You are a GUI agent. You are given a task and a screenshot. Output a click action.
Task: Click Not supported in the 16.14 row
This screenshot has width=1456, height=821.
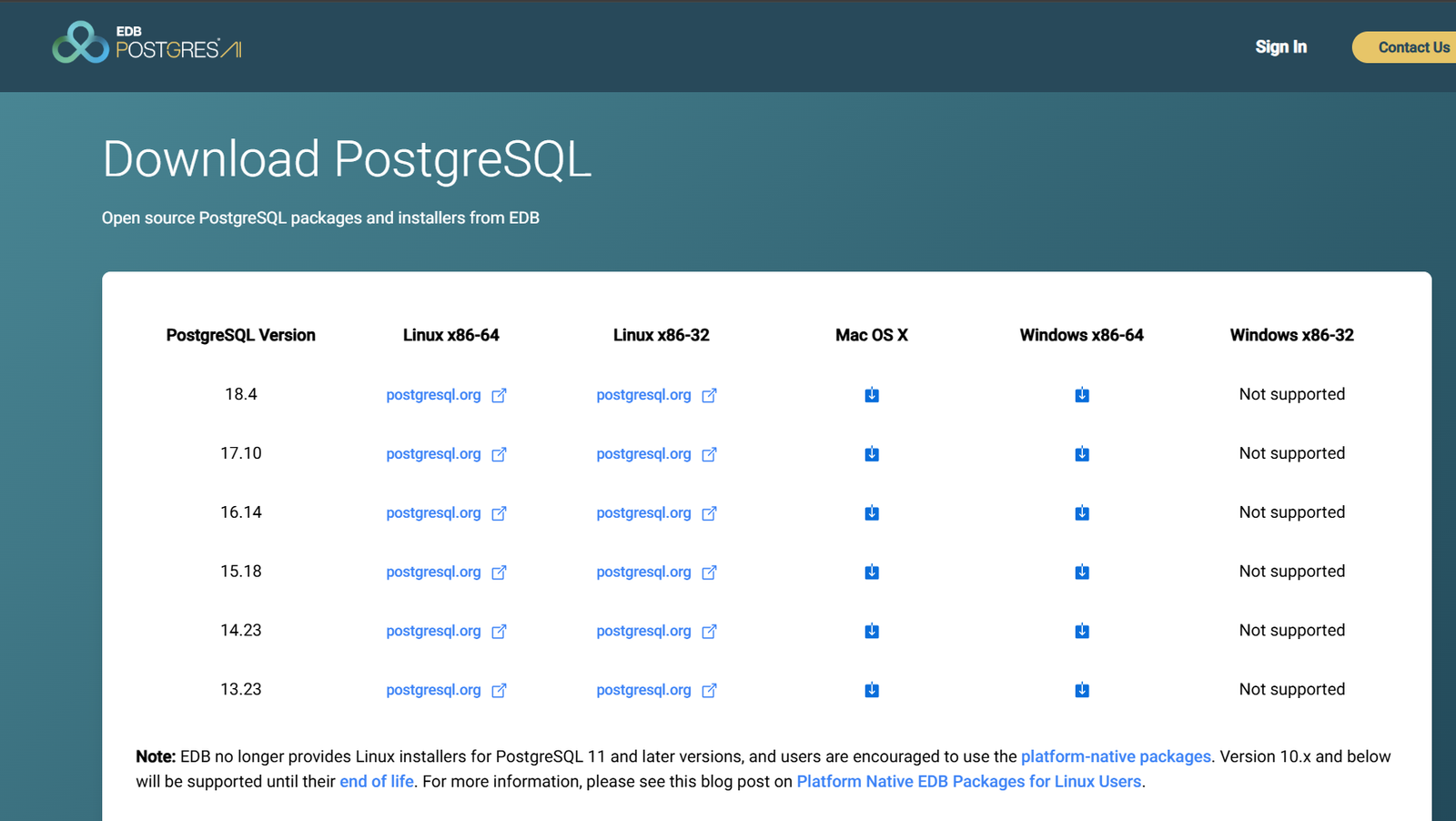click(1292, 512)
